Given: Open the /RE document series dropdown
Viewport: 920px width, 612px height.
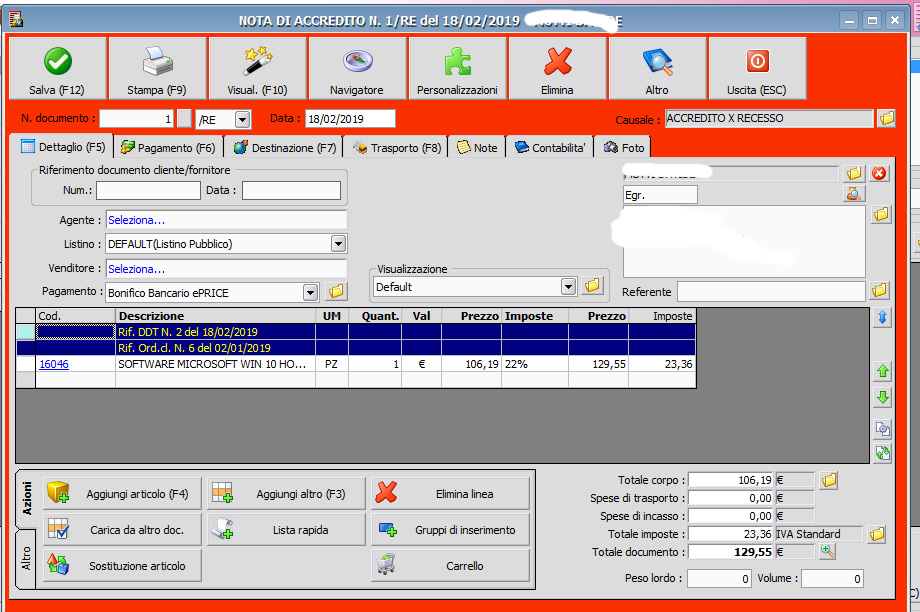Looking at the screenshot, I should [242, 120].
